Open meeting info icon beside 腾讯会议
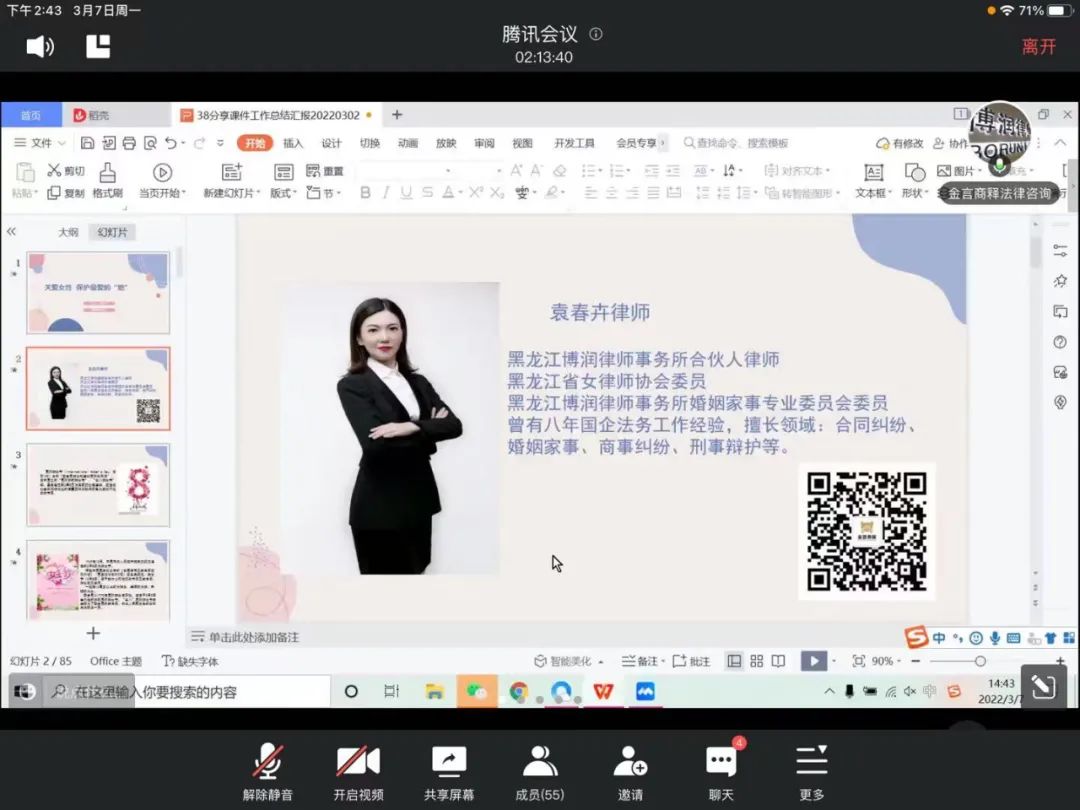The width and height of the screenshot is (1080, 810). (x=596, y=34)
